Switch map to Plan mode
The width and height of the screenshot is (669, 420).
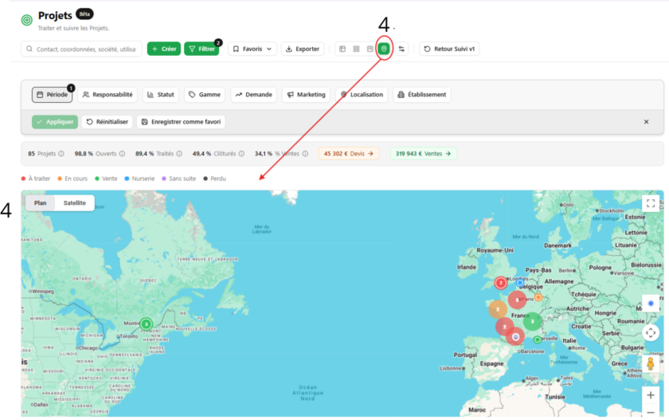pos(40,203)
